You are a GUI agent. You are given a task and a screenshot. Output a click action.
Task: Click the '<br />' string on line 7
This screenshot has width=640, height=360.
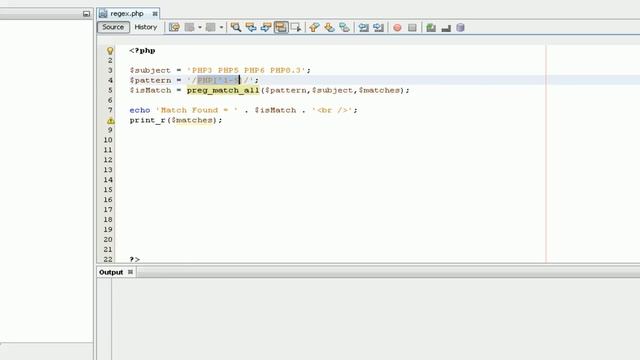coord(332,110)
